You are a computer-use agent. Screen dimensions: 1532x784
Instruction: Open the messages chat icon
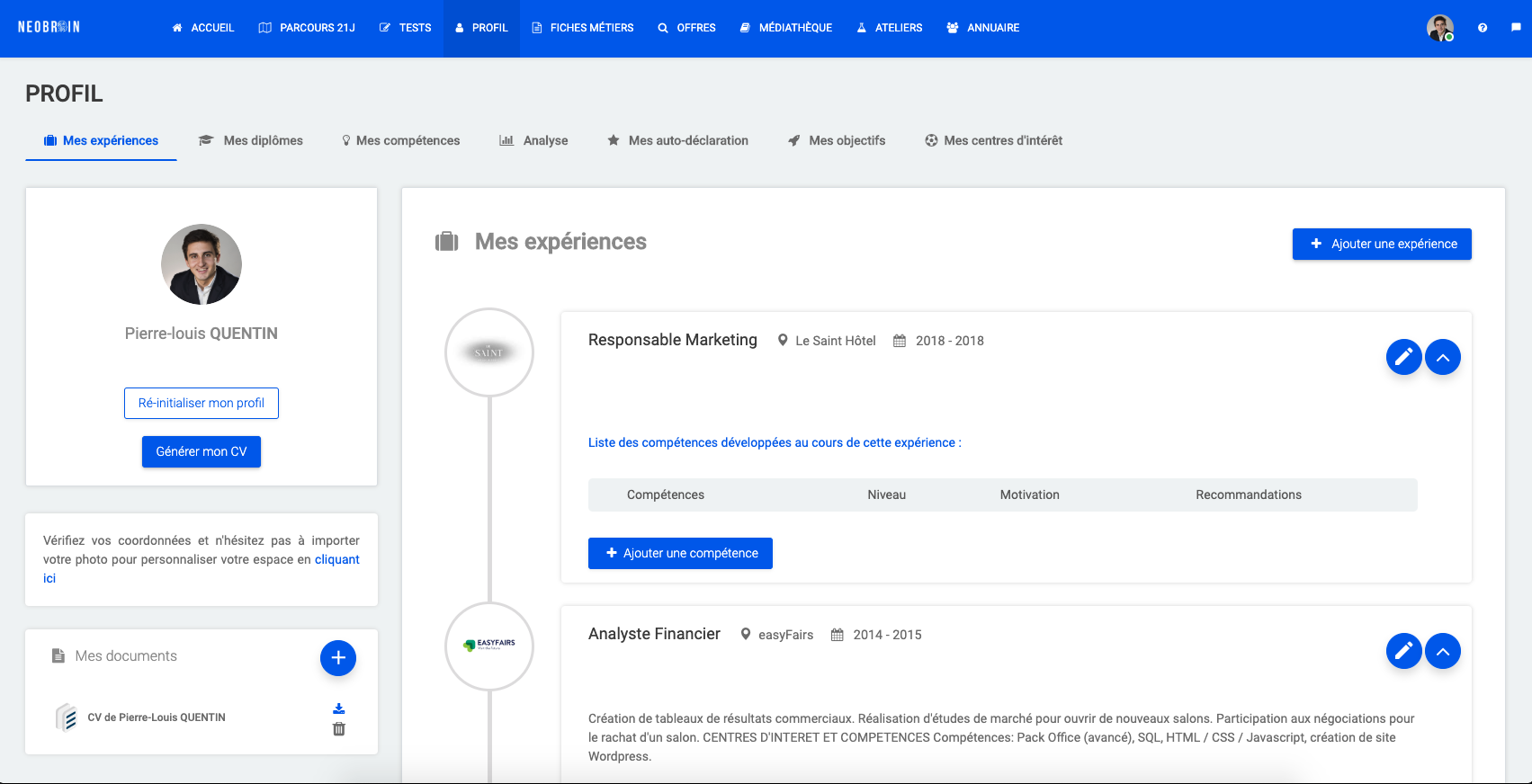(1516, 28)
